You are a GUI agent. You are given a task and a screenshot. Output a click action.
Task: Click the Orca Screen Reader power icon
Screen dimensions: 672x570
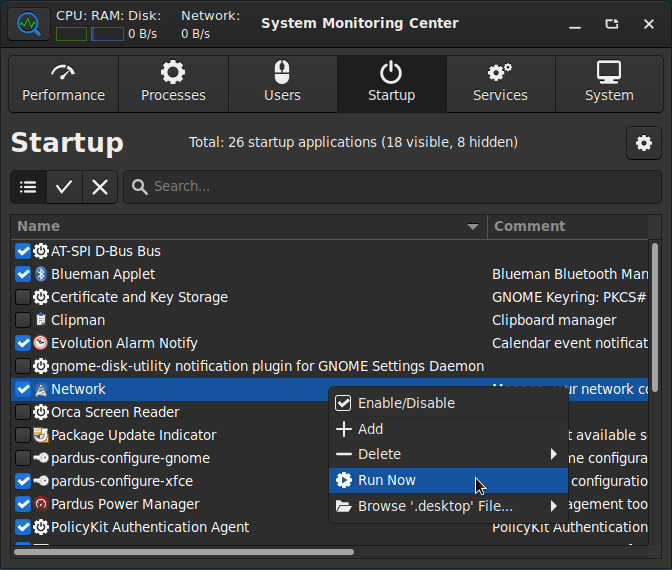pyautogui.click(x=41, y=412)
